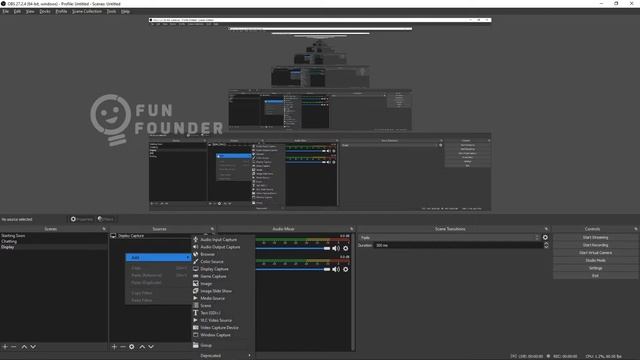Undock the Scene Transitions panel
This screenshot has height=360, width=640.
point(546,229)
